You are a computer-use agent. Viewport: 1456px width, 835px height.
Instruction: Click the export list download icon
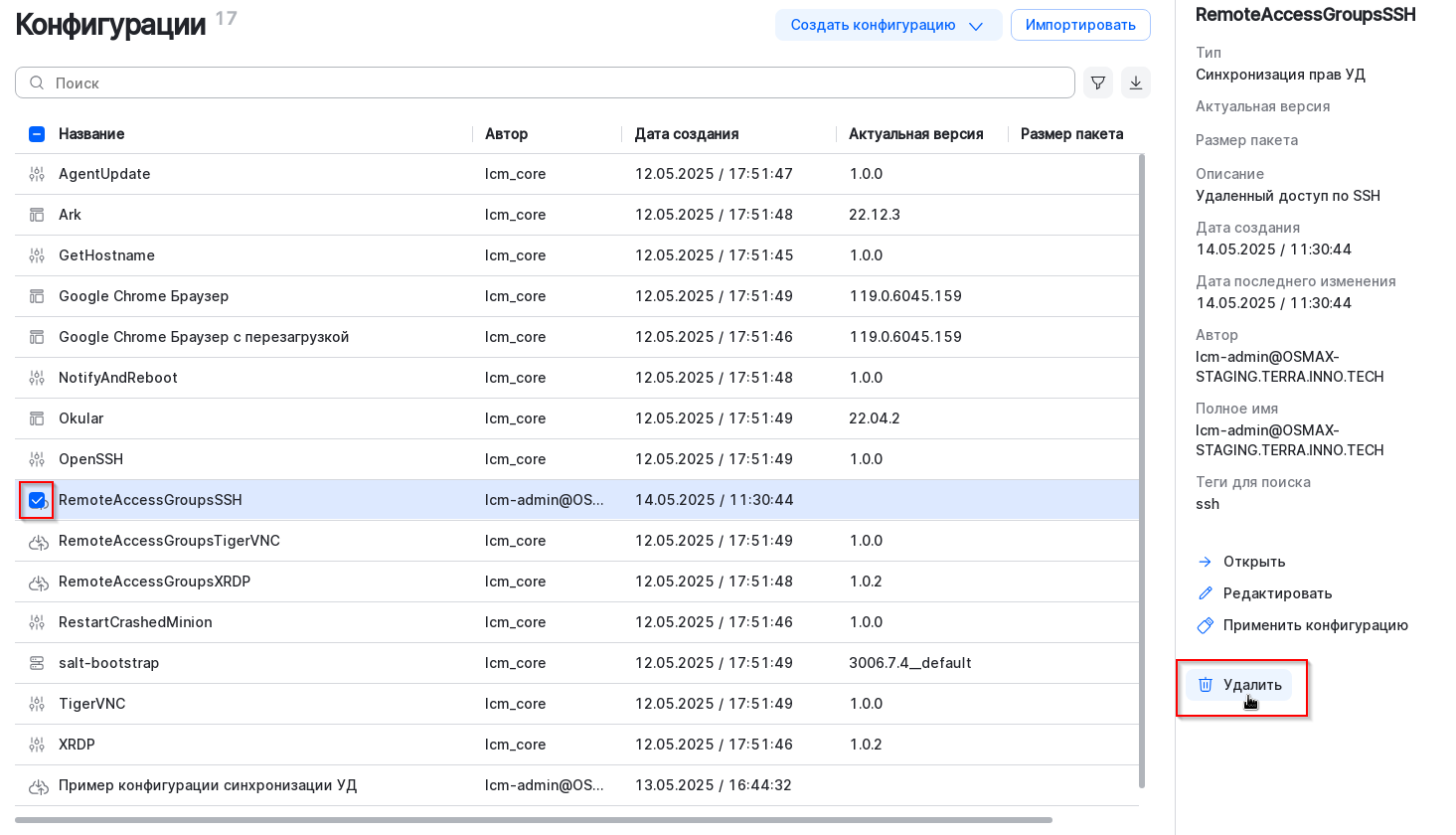coord(1136,83)
